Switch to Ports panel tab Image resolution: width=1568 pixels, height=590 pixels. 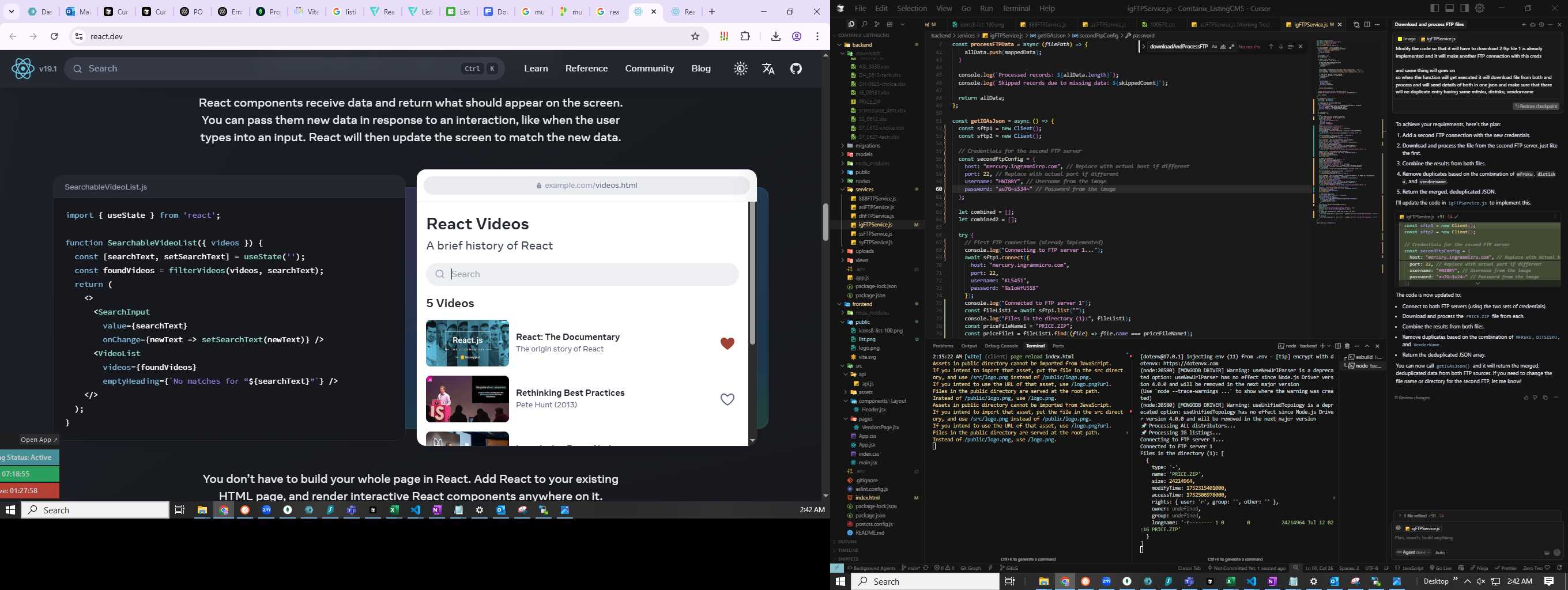pos(1058,346)
